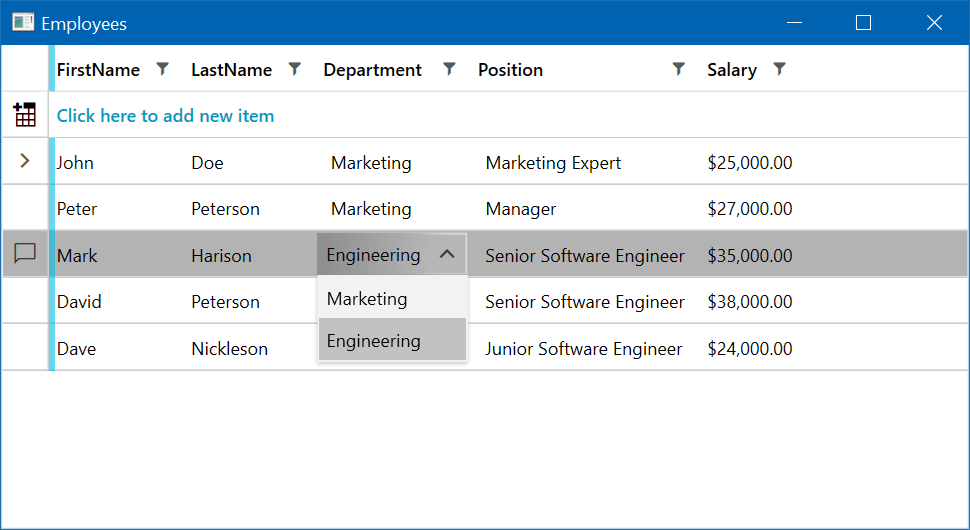Open the Department column filter
This screenshot has width=970, height=530.
click(x=450, y=69)
